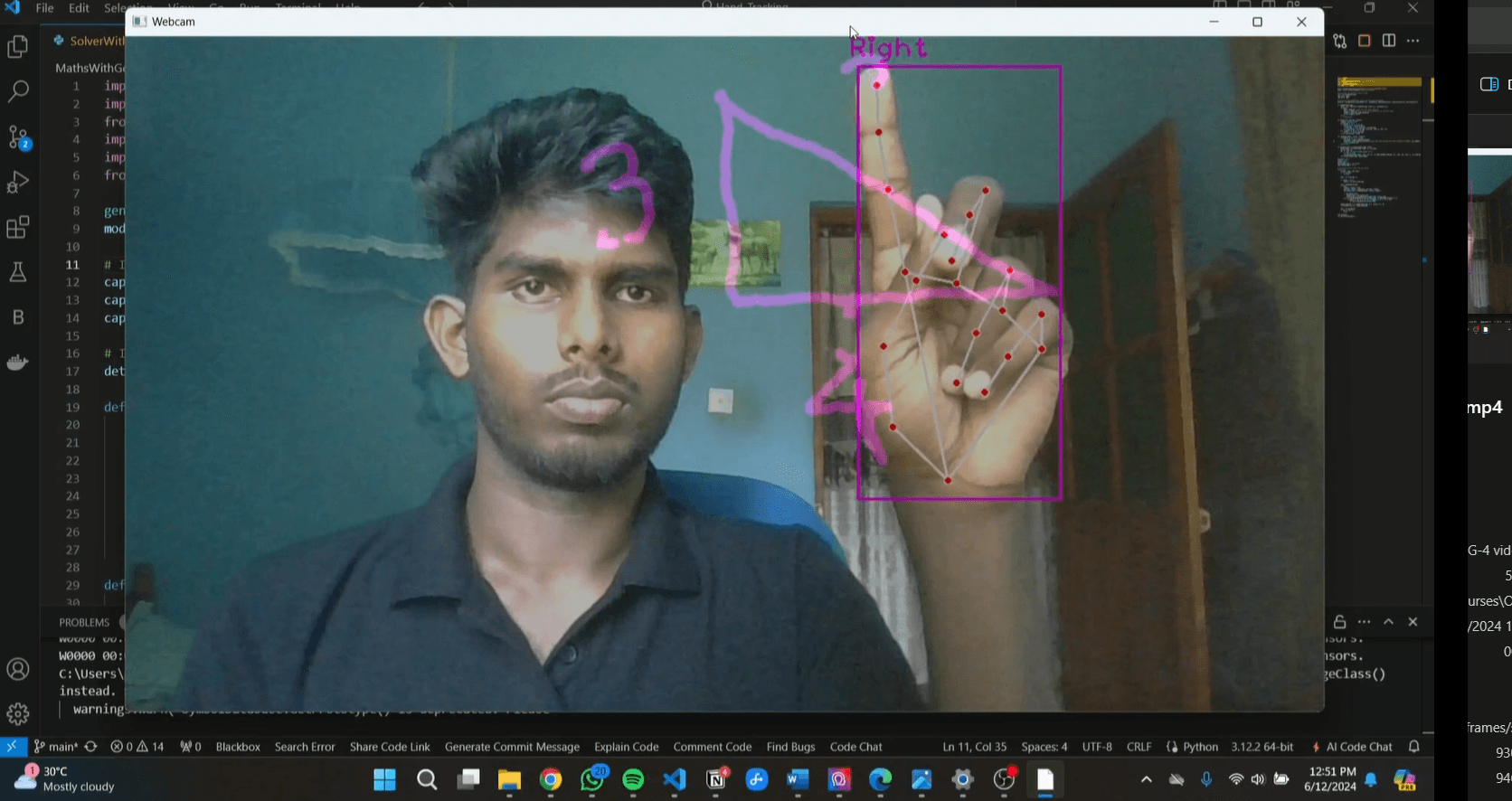Image resolution: width=1512 pixels, height=801 pixels.
Task: Click Find Bugs in the status bar
Action: [790, 747]
